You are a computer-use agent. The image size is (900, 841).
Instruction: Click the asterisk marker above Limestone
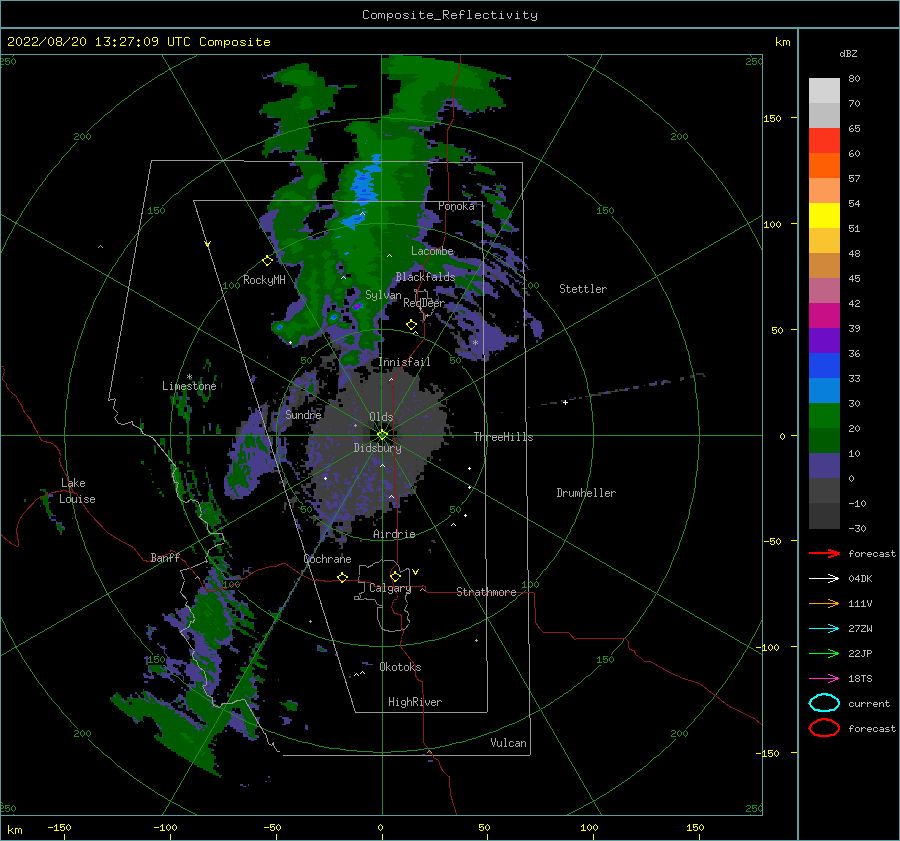click(189, 377)
